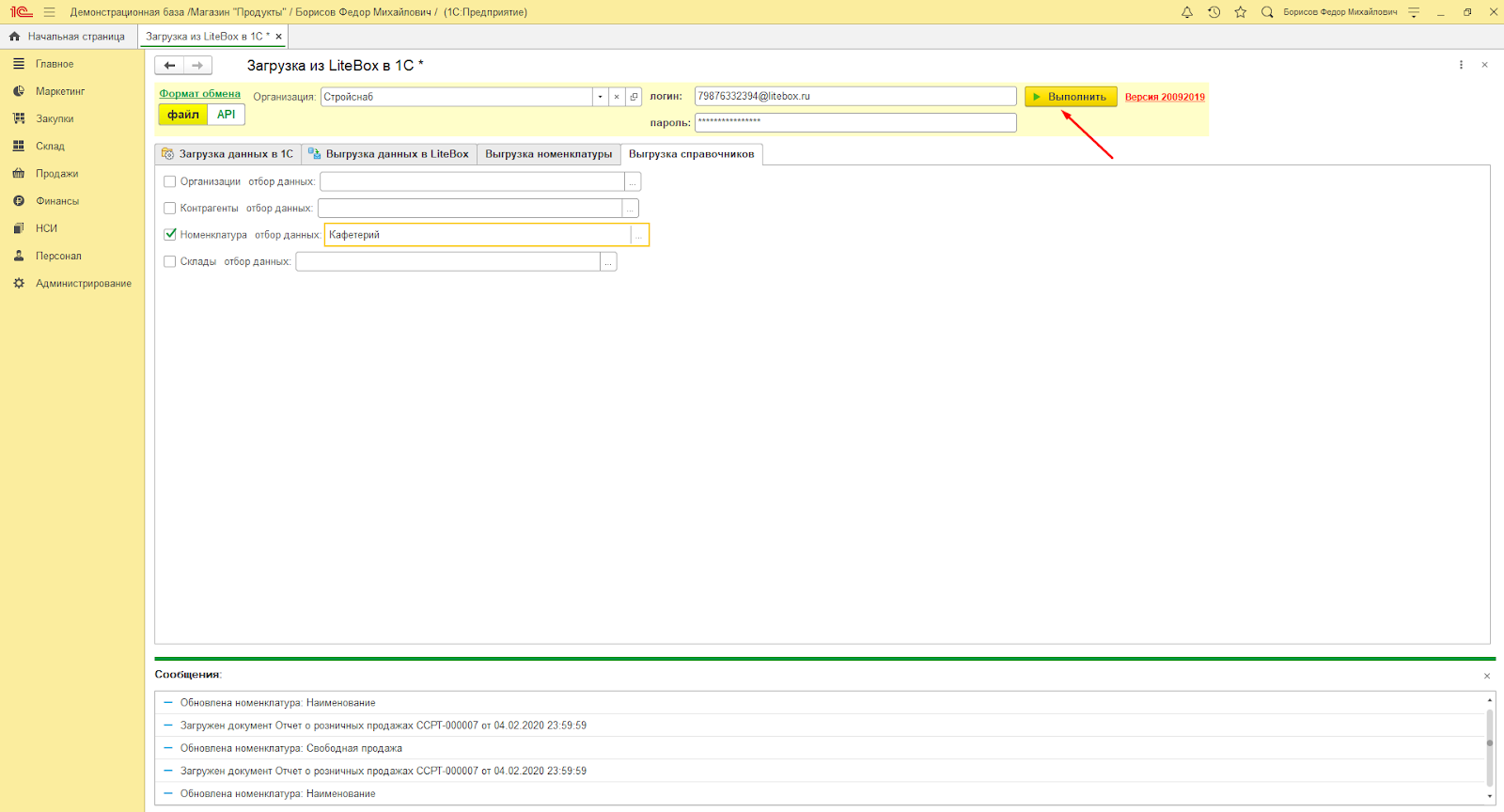Open Закупки section in sidebar

[55, 118]
